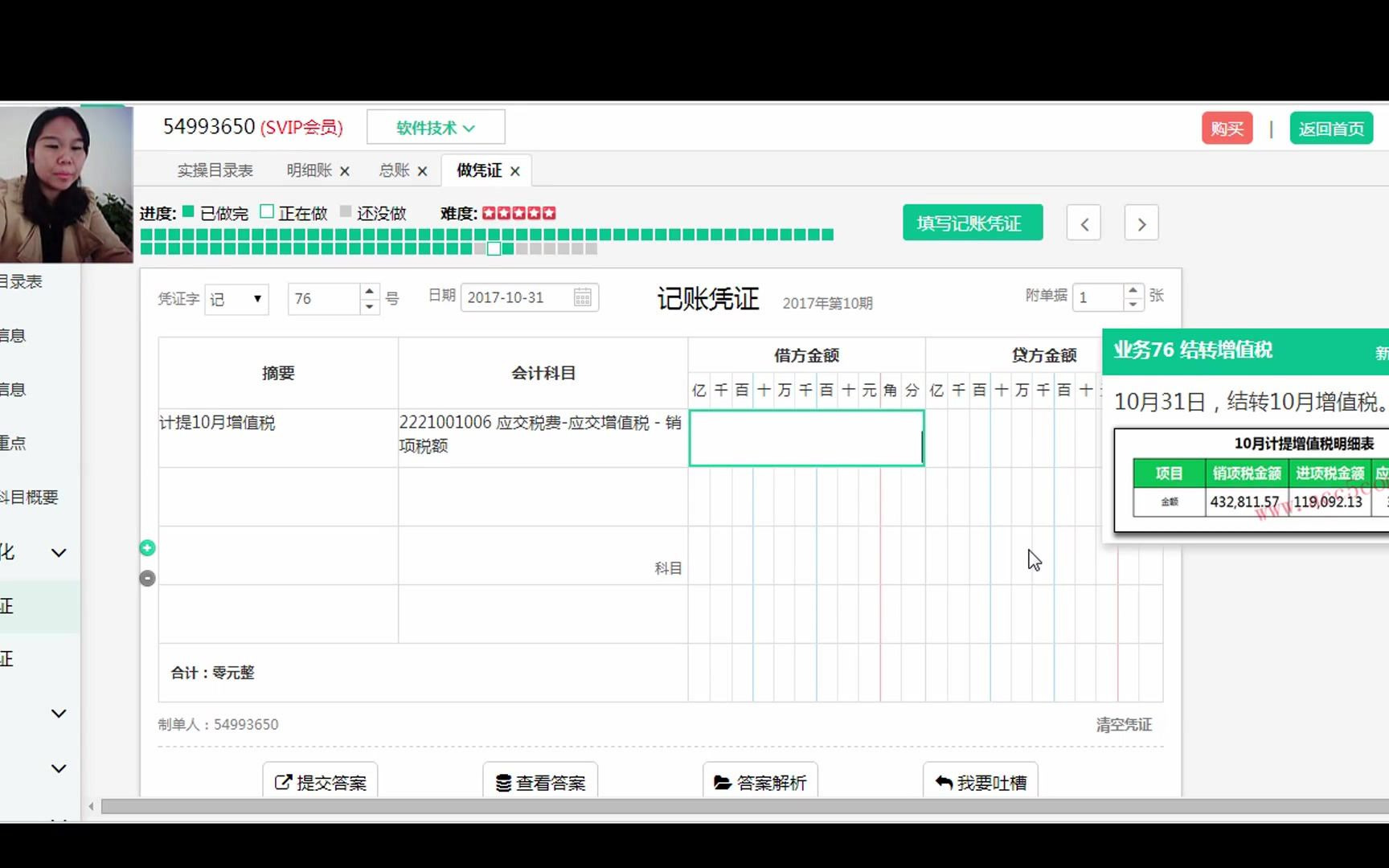Click the highlighted sidebar item 证
The width and height of the screenshot is (1389, 868).
[x=40, y=607]
